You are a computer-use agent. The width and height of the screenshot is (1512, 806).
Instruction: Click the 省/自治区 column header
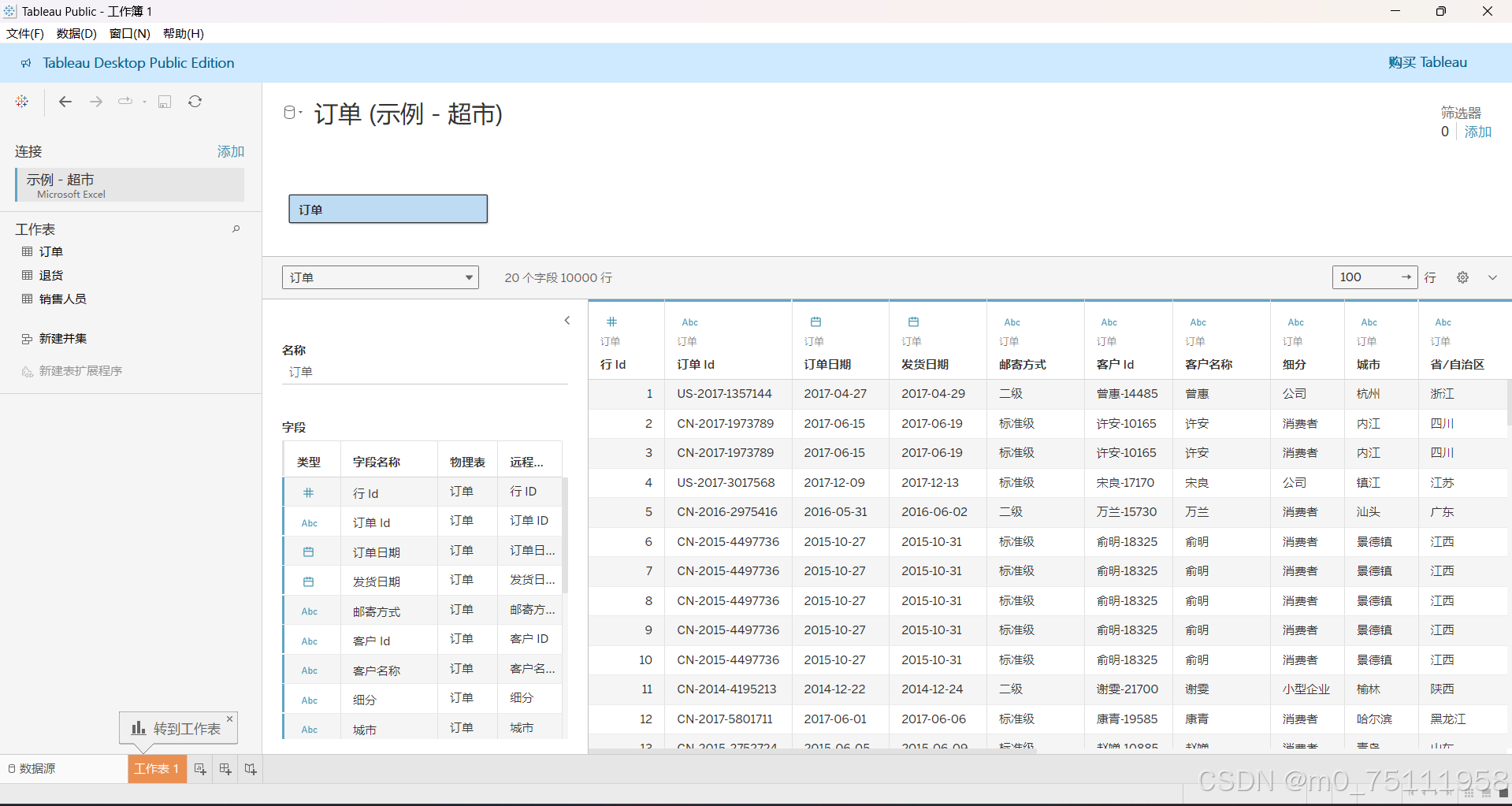pos(1458,364)
